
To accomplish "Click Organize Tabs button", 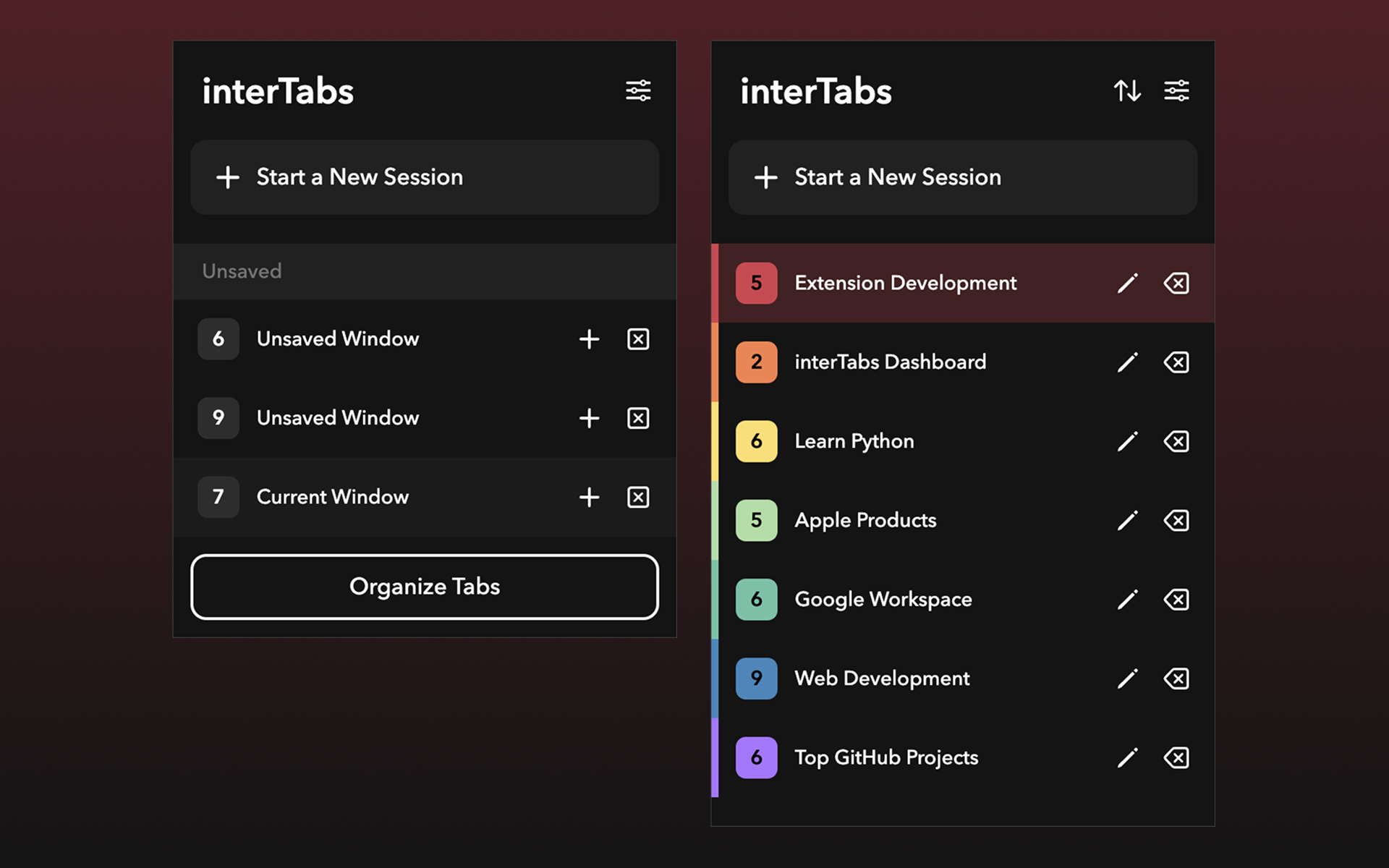I will pos(425,587).
